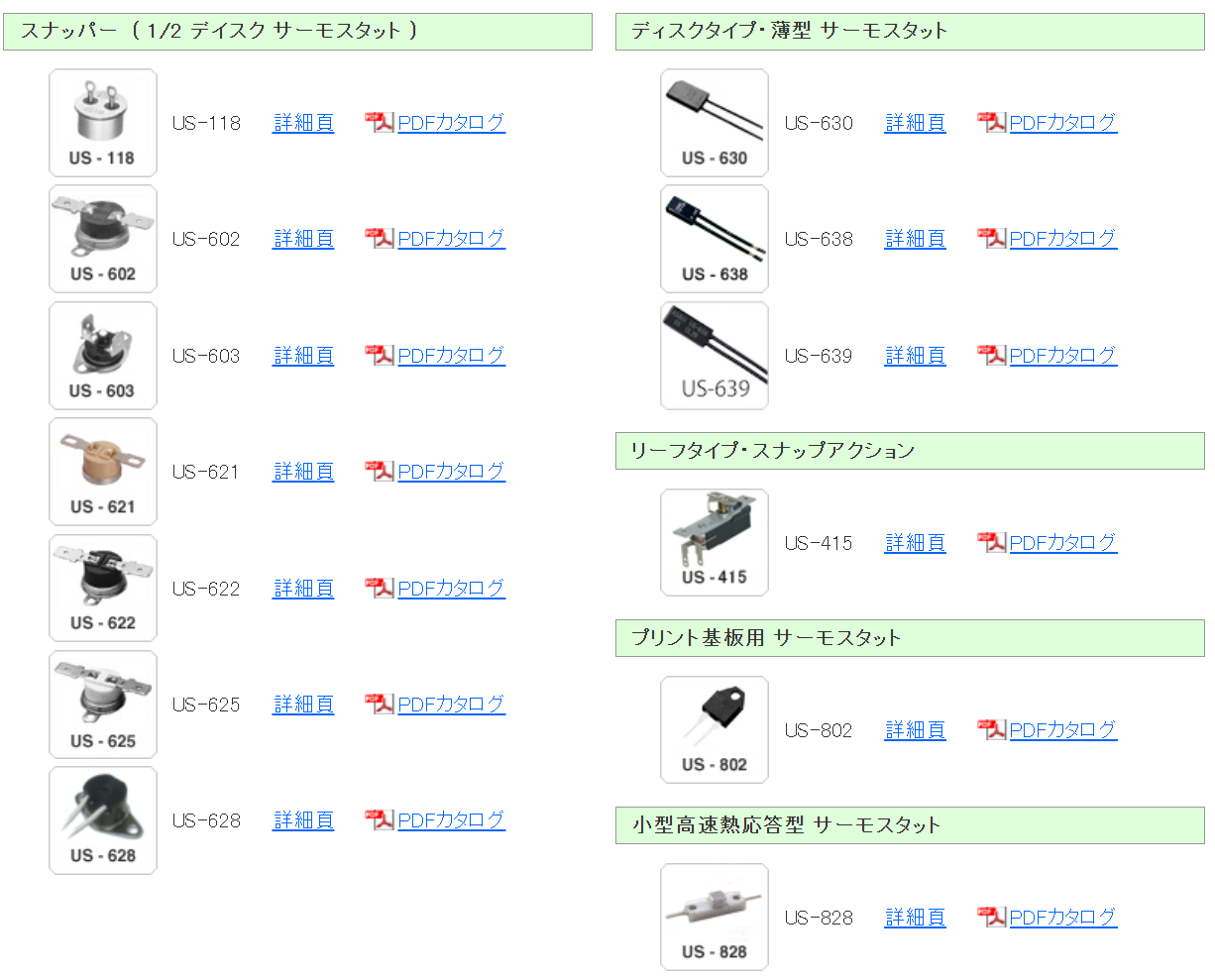
Task: Open the PDFカタログ link for US-625
Action: pos(452,705)
